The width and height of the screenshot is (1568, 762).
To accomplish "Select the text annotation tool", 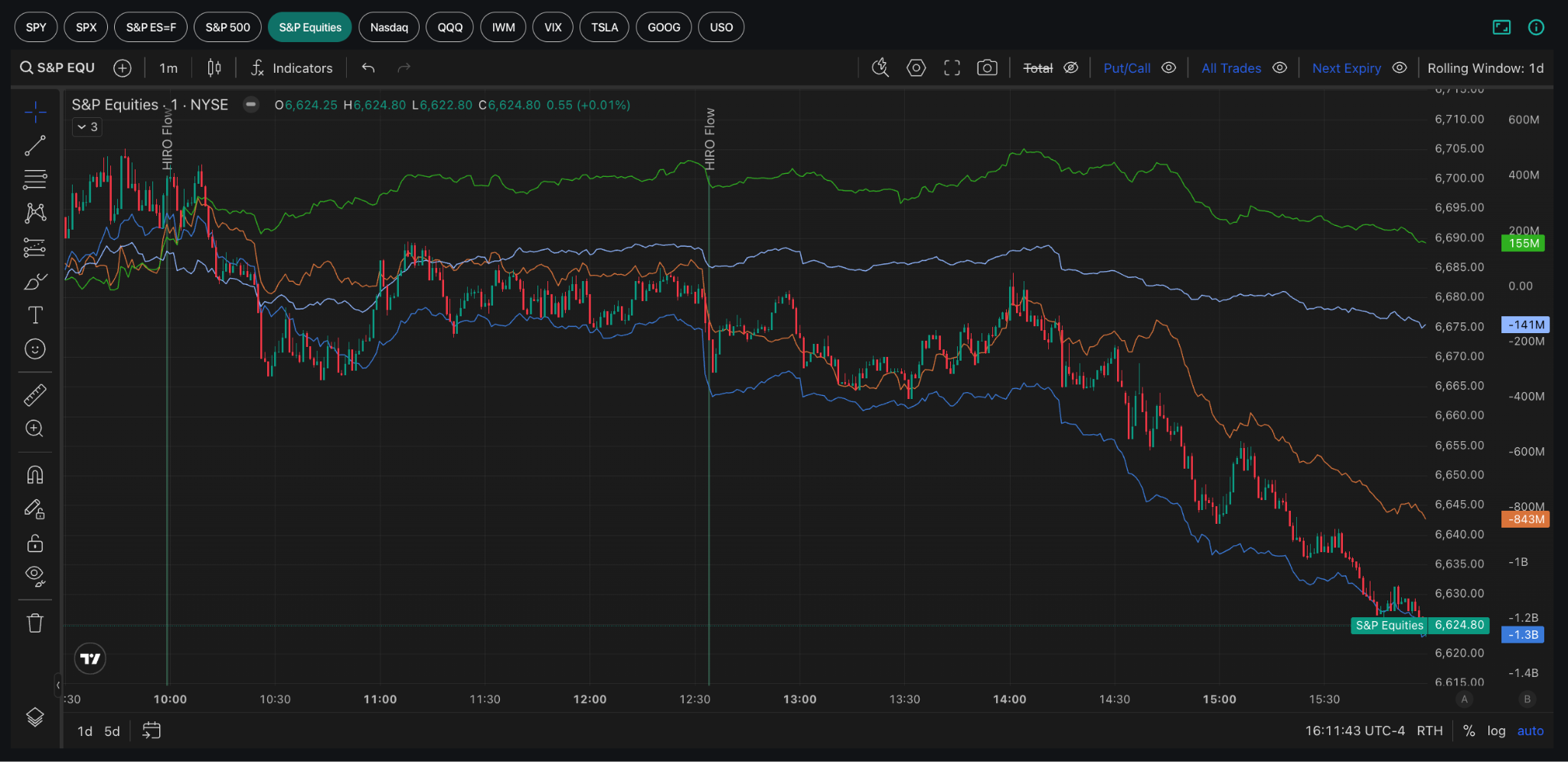I will pyautogui.click(x=34, y=315).
